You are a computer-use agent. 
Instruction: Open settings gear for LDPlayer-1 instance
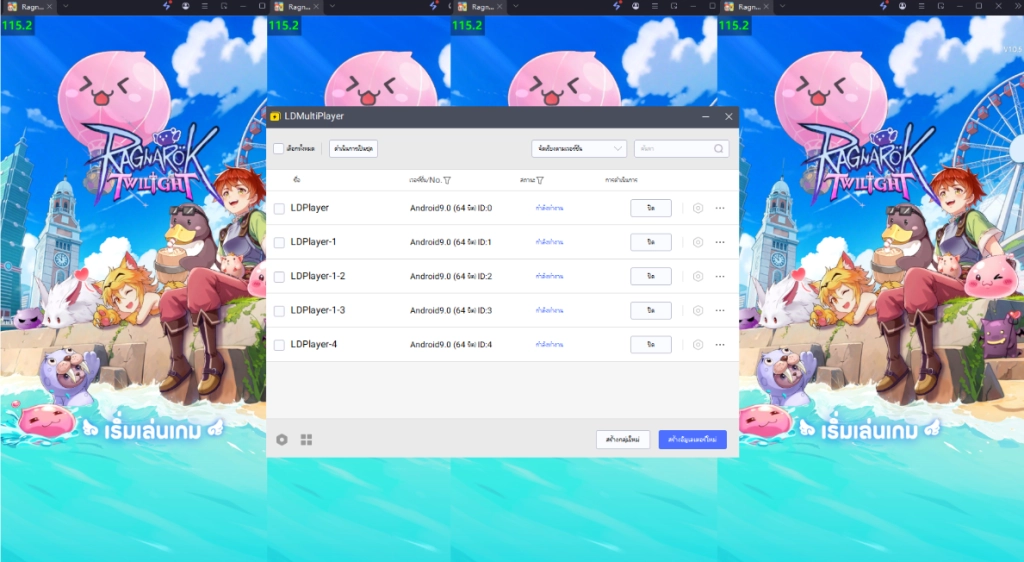(x=698, y=242)
